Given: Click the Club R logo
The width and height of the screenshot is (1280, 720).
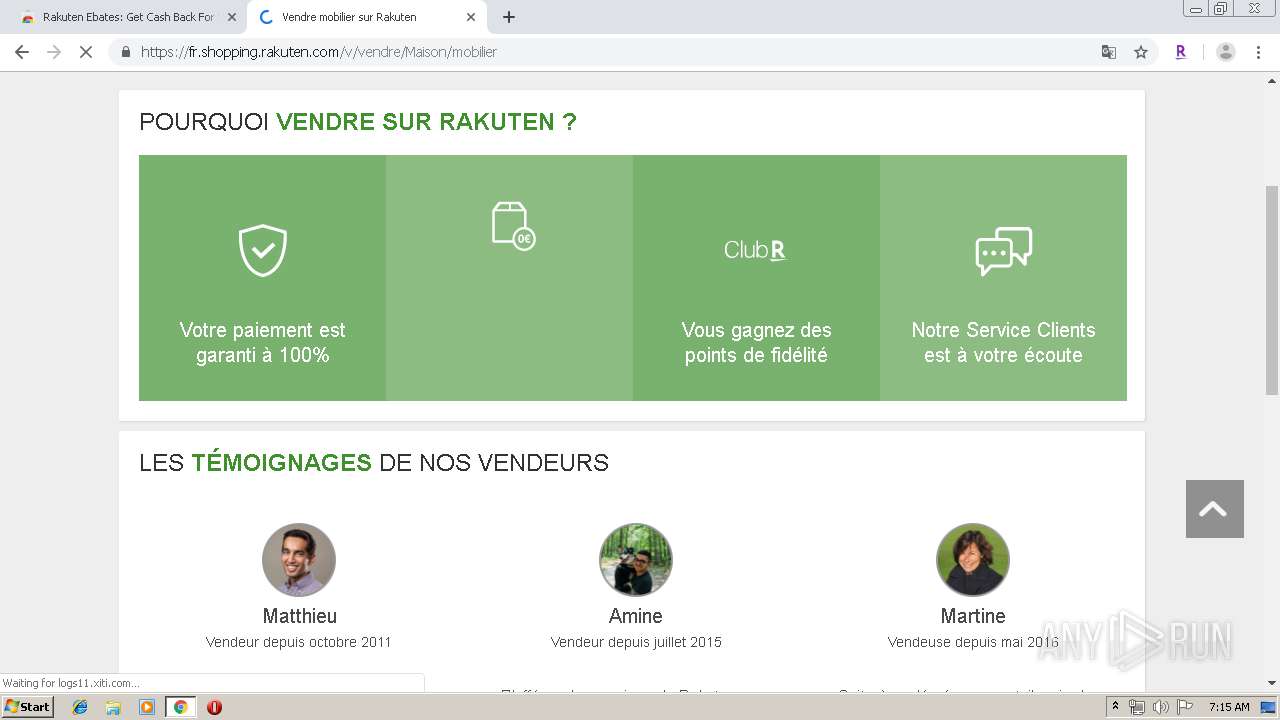Looking at the screenshot, I should point(755,250).
